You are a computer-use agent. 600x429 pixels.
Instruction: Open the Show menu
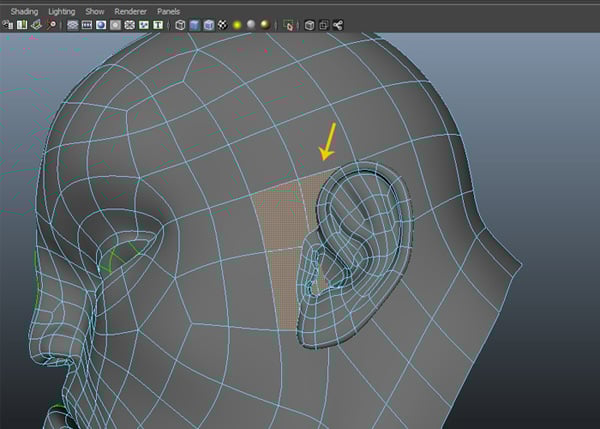[x=95, y=11]
